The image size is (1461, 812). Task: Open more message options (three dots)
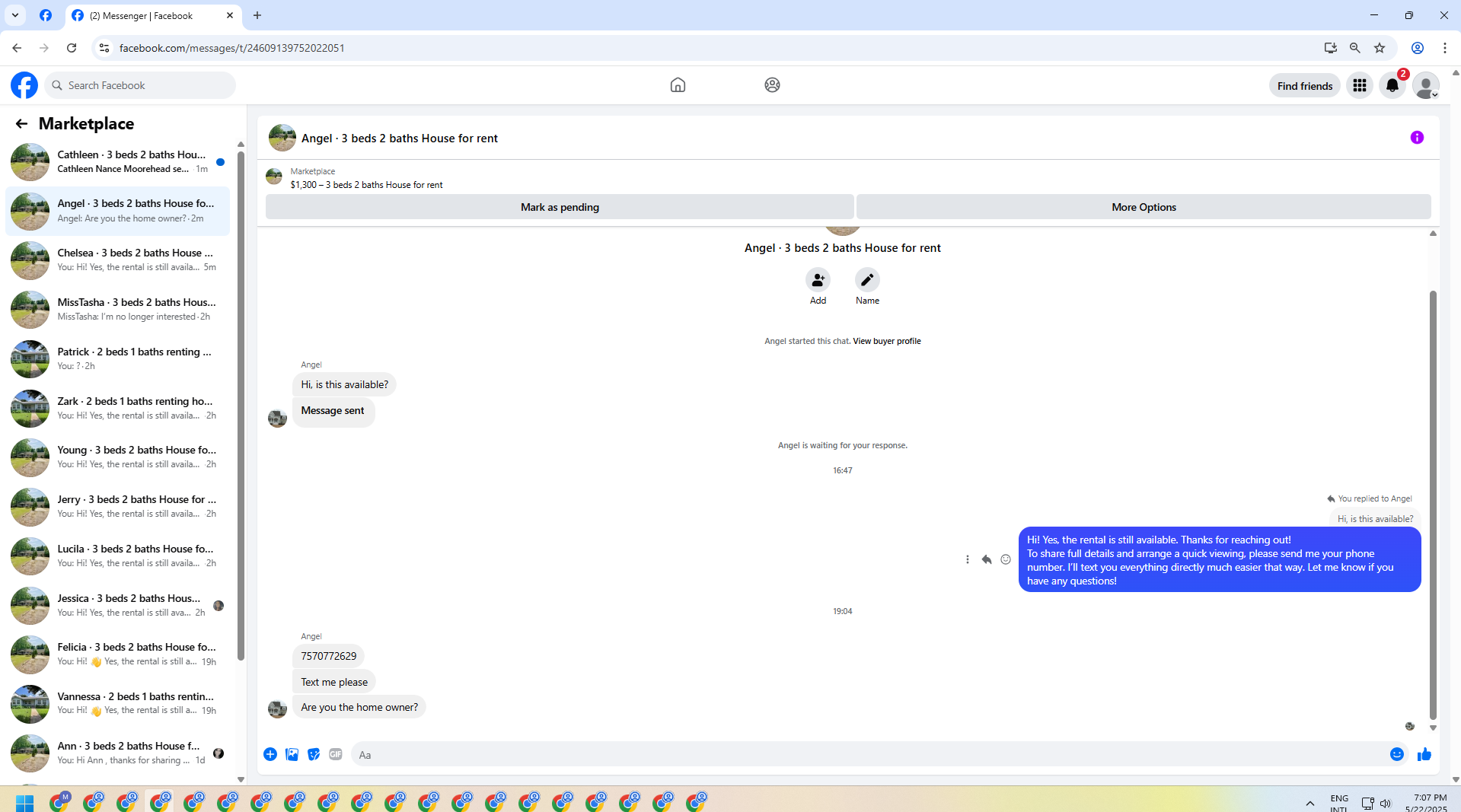point(968,559)
